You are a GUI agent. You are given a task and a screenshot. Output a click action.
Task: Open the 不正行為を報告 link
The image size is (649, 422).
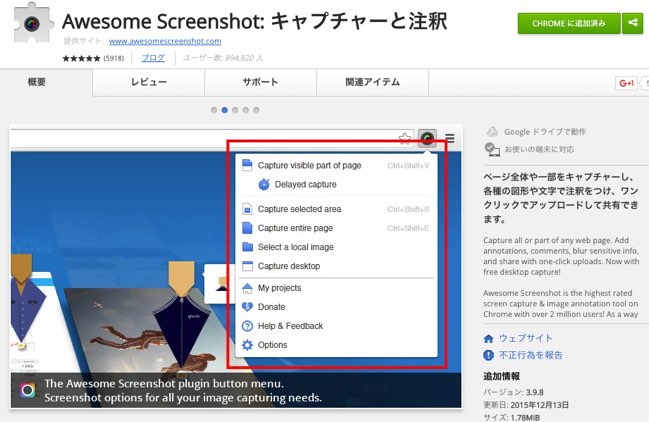pyautogui.click(x=531, y=355)
